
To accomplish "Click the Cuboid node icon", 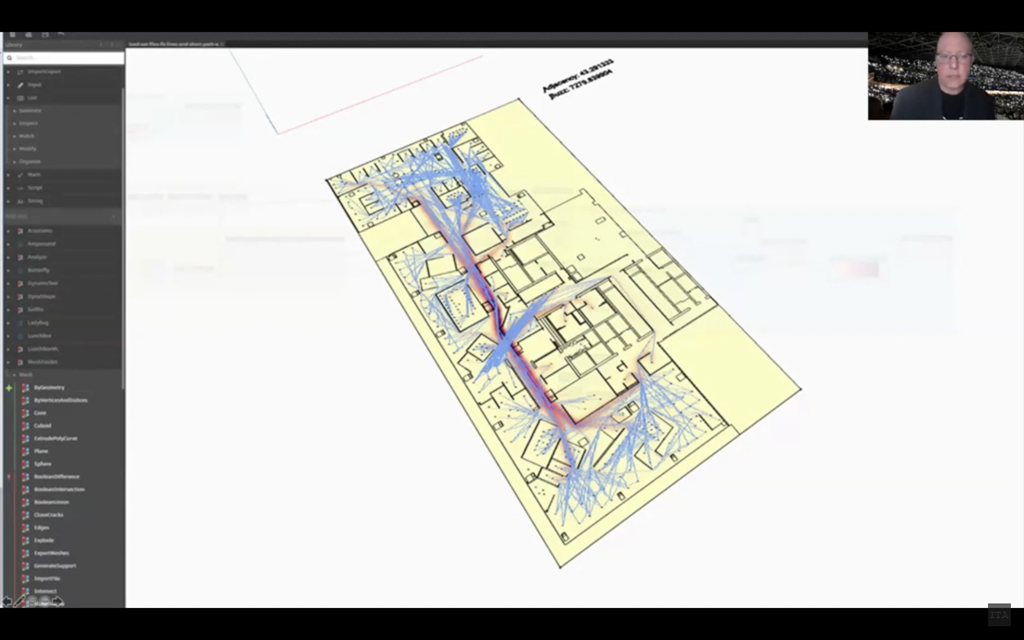I will tap(25, 426).
